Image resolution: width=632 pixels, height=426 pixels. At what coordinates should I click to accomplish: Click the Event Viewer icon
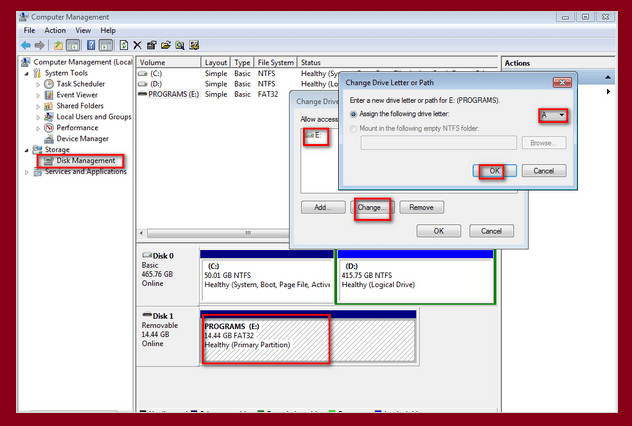49,95
